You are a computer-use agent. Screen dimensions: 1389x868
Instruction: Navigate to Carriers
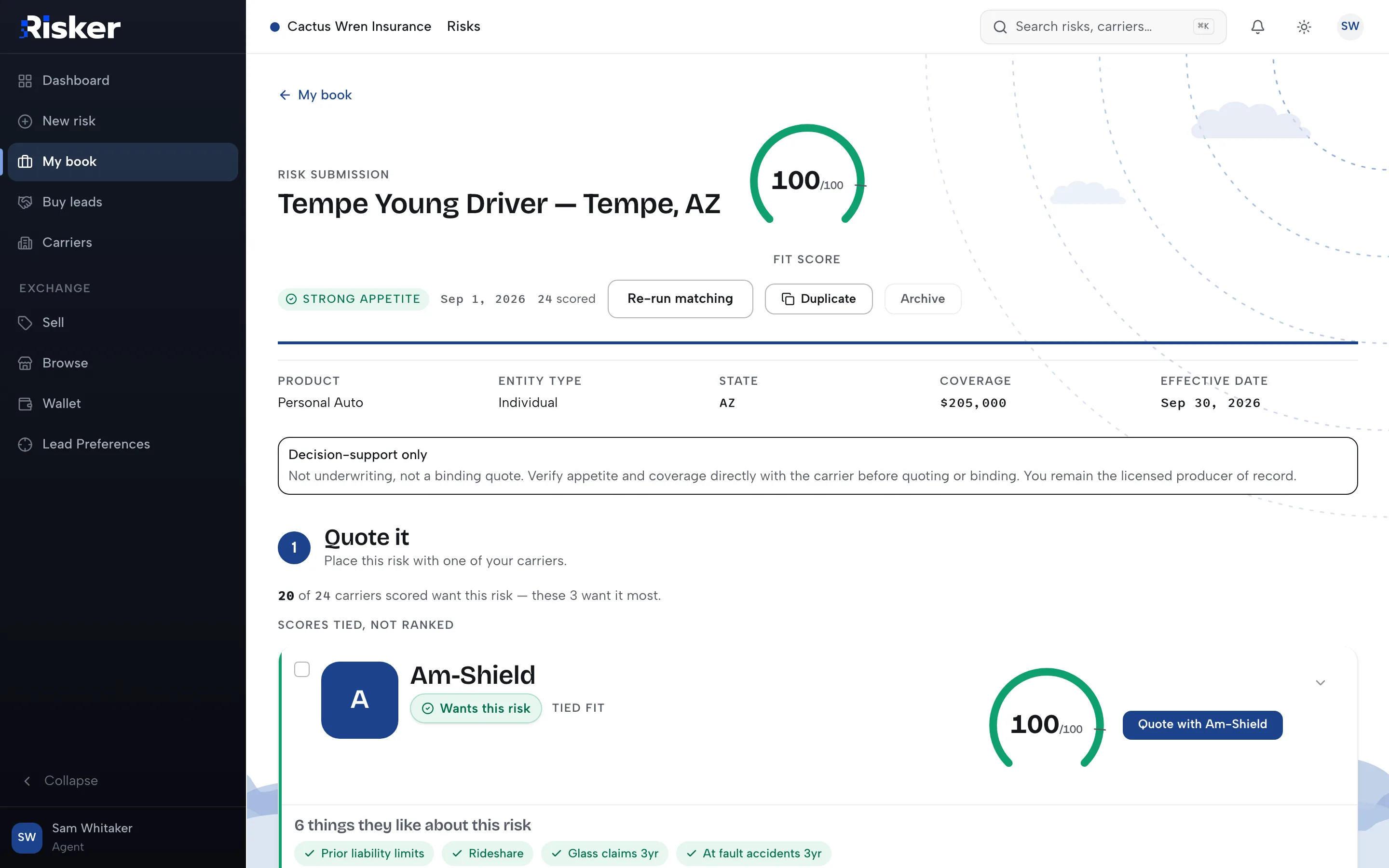pyautogui.click(x=123, y=243)
